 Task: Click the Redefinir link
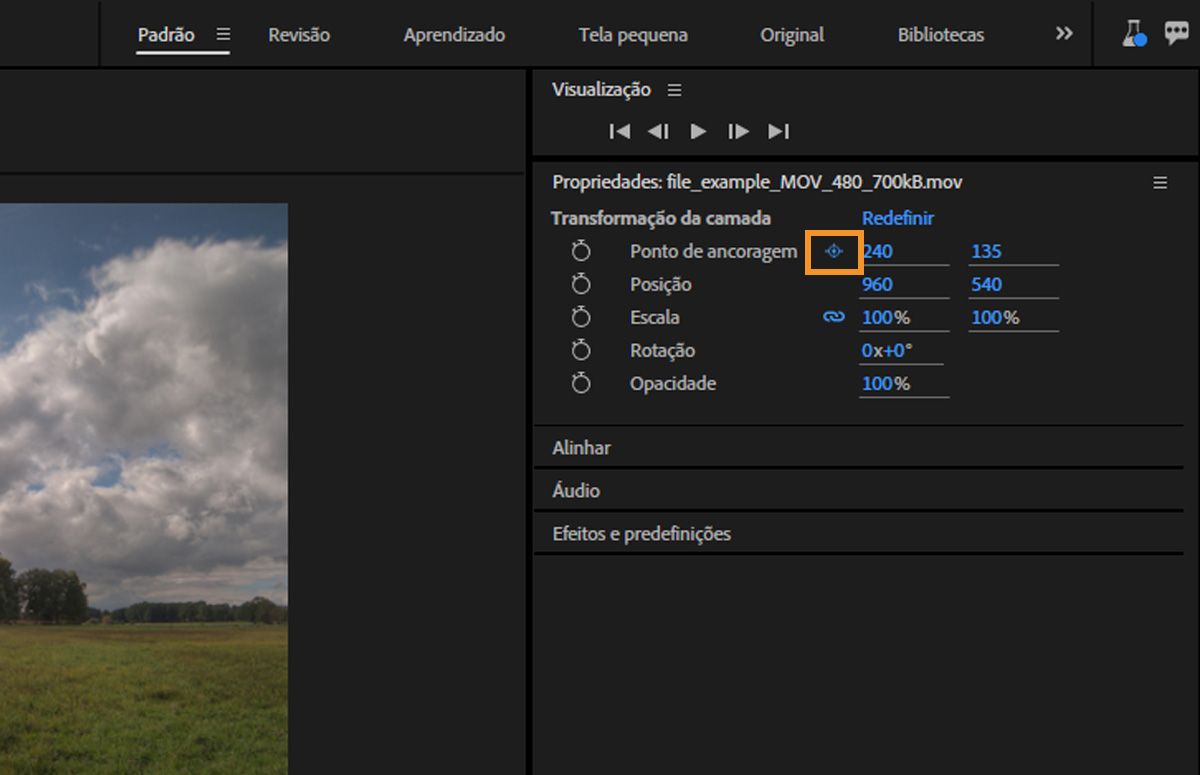898,218
